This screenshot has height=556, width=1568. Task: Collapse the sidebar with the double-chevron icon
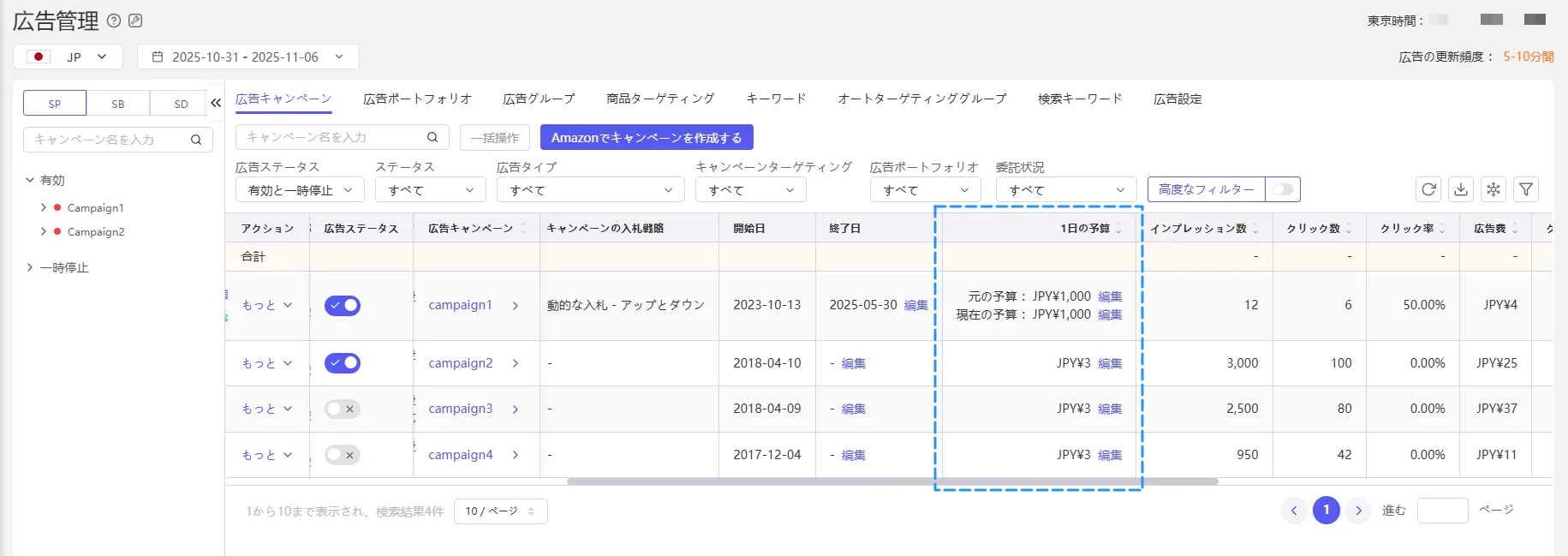(216, 103)
